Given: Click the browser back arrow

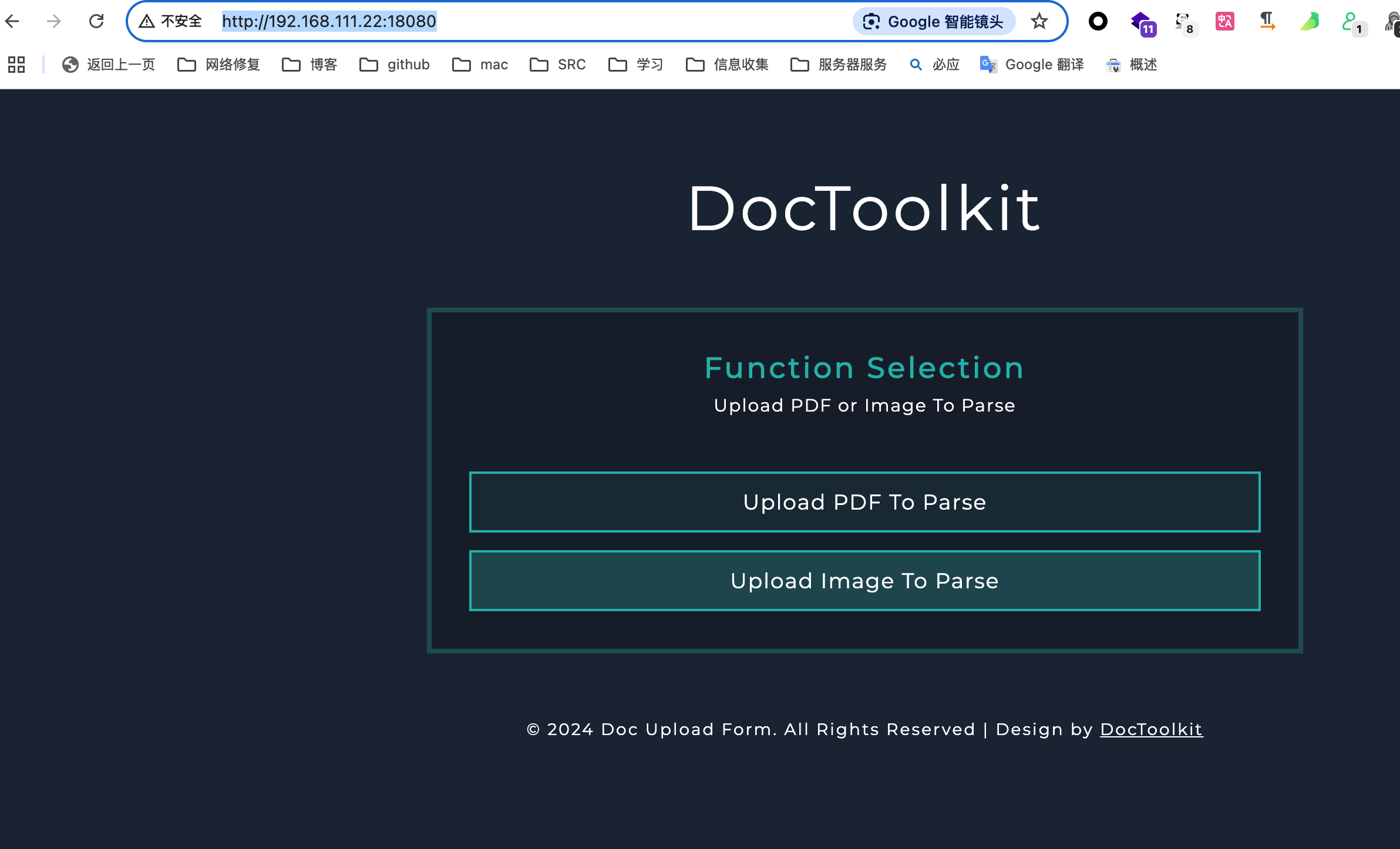Looking at the screenshot, I should (13, 22).
